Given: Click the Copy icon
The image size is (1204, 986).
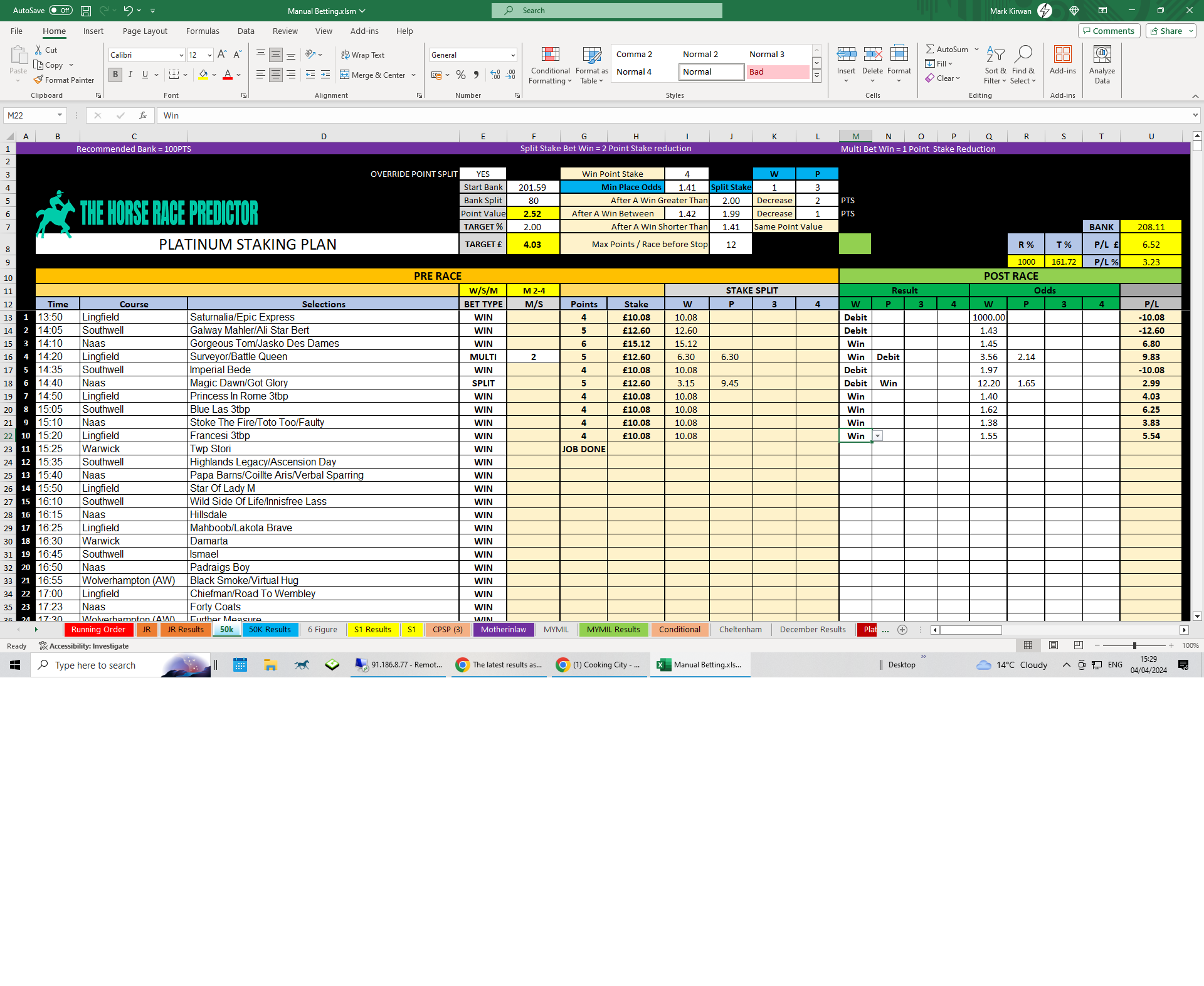Looking at the screenshot, I should (39, 65).
